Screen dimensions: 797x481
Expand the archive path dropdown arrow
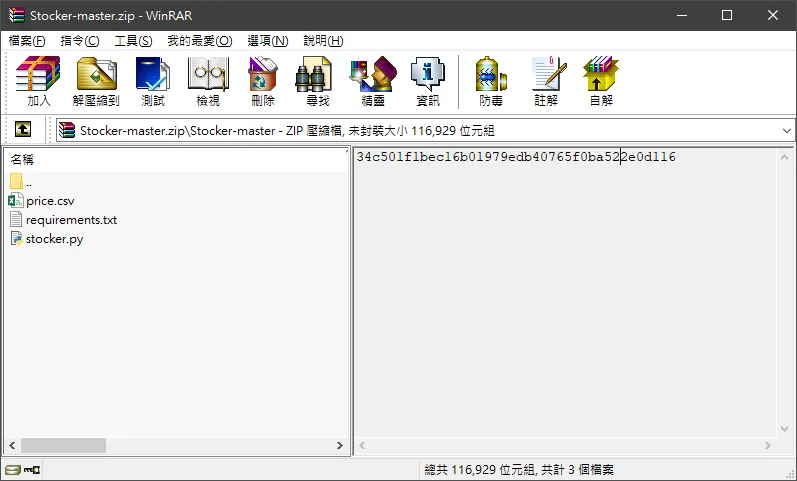tap(786, 131)
